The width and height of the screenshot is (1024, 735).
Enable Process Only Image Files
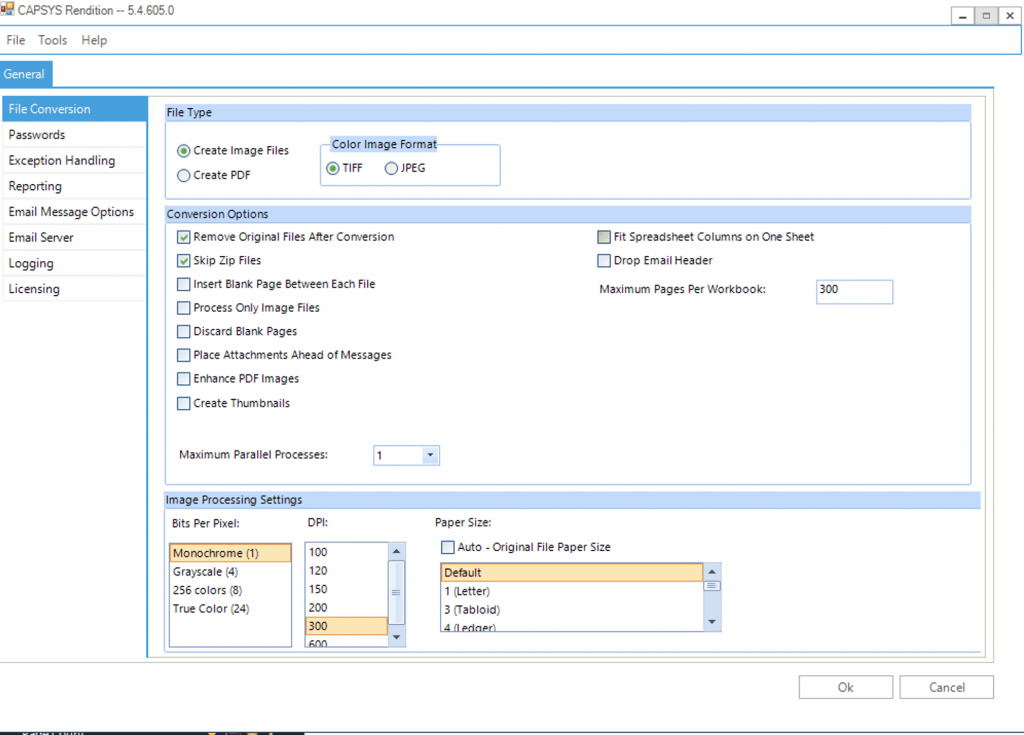pos(184,308)
